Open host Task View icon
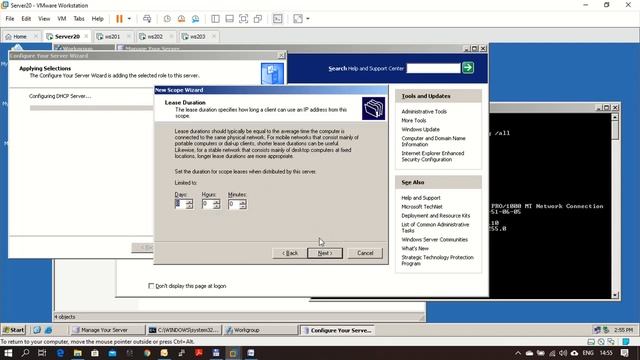The width and height of the screenshot is (640, 360). [x=42, y=353]
